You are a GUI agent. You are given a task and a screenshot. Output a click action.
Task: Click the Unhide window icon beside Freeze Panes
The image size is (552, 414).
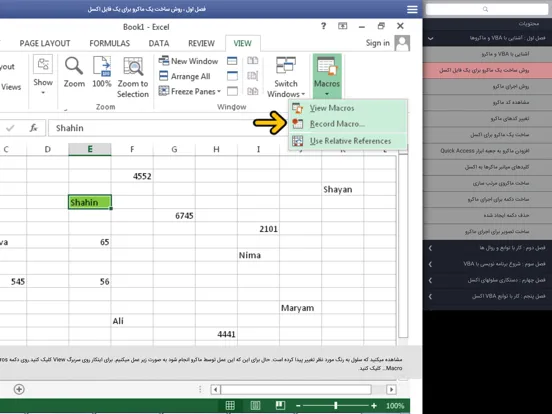(232, 92)
